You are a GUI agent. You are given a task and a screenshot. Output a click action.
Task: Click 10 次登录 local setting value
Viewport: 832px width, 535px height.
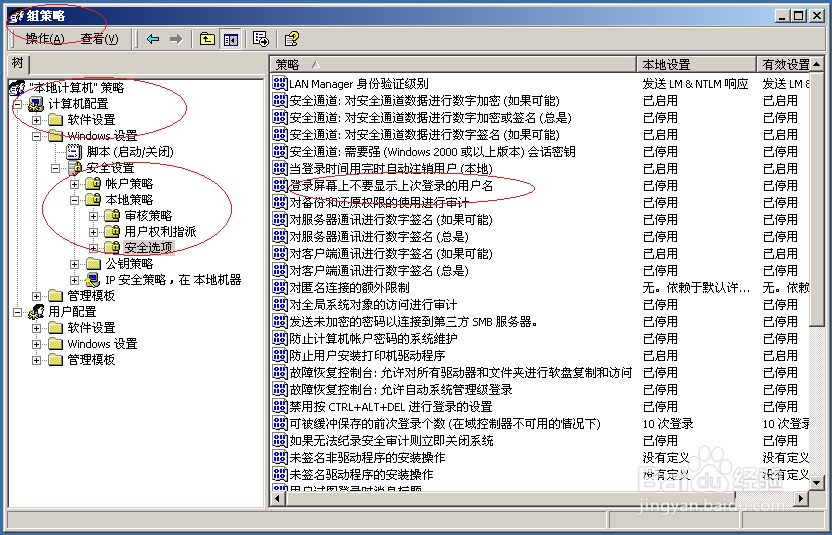tap(668, 424)
